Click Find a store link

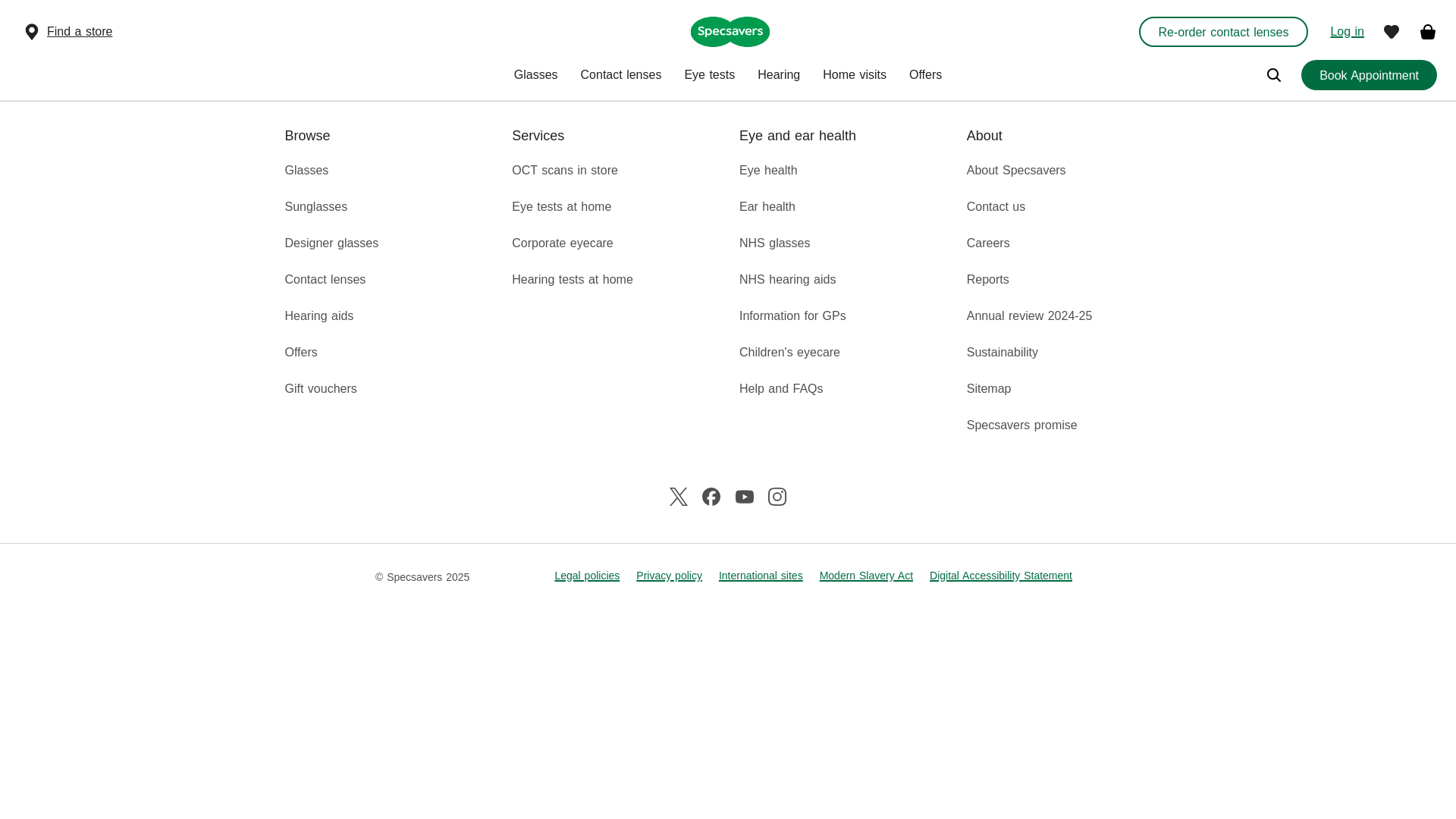click(80, 32)
